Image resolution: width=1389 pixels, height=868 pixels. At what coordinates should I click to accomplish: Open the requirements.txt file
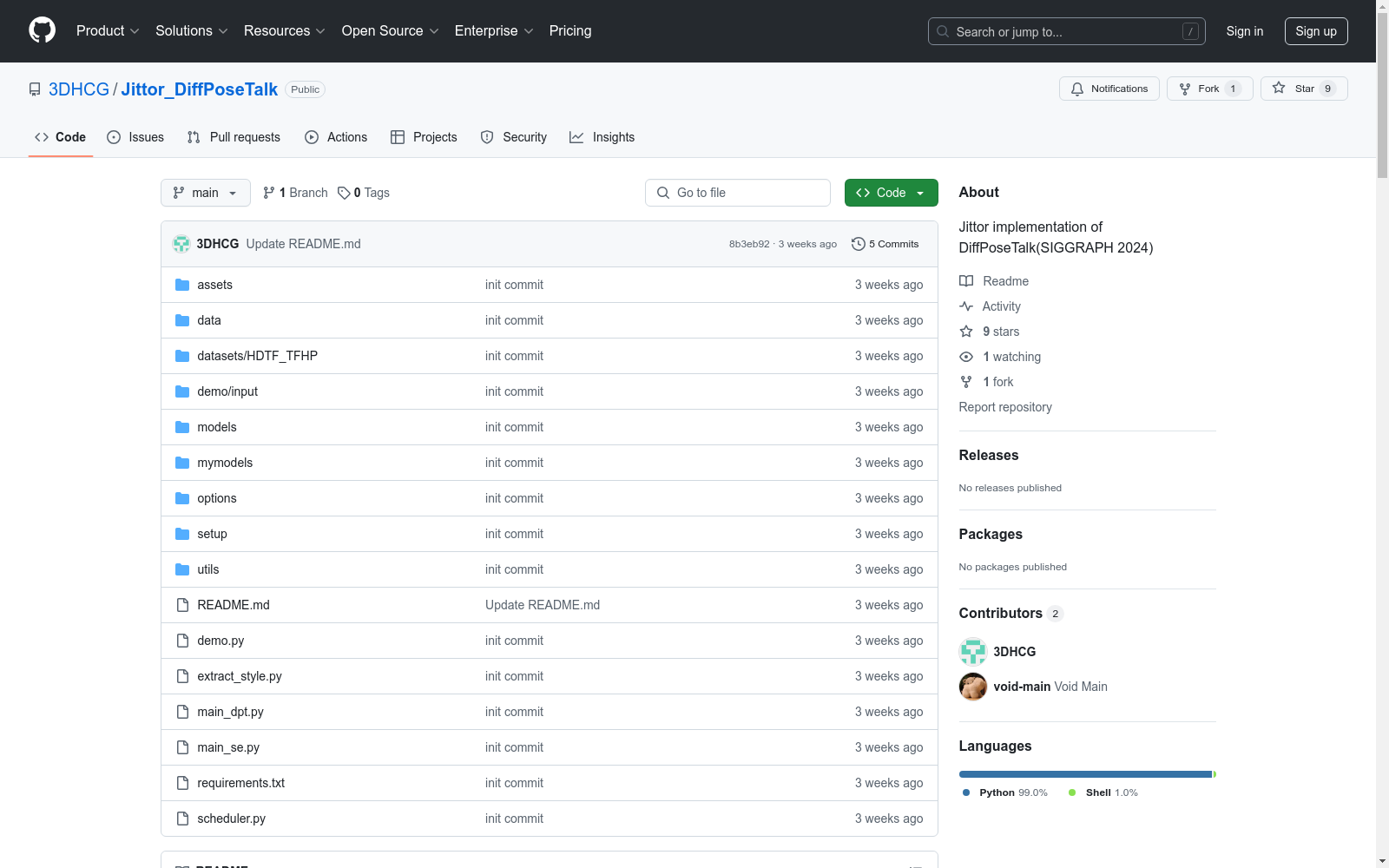point(241,783)
